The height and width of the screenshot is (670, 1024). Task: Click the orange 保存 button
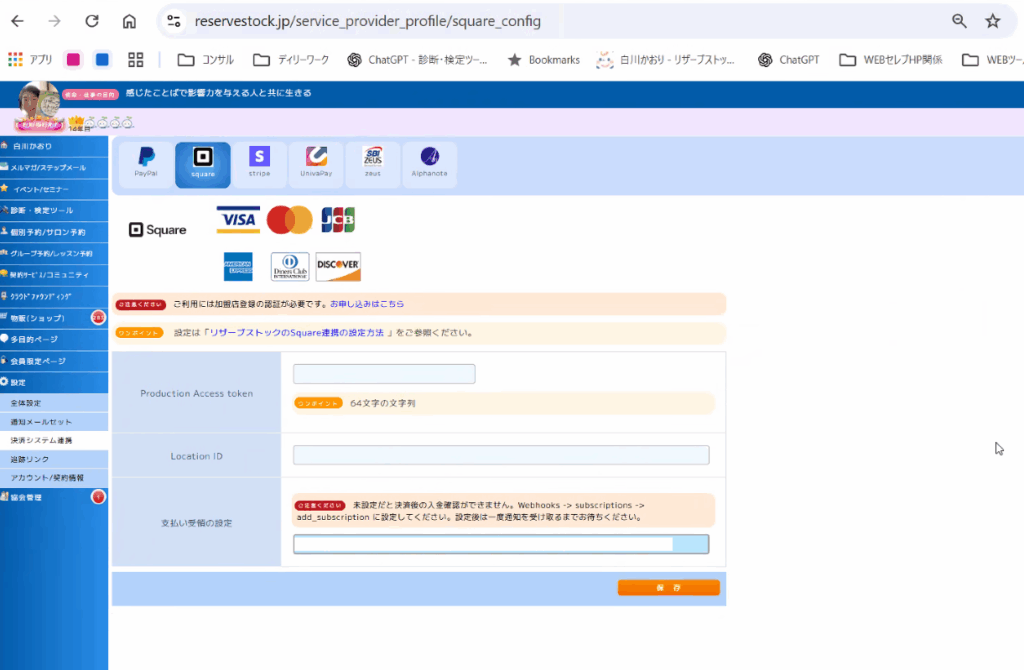click(x=669, y=588)
